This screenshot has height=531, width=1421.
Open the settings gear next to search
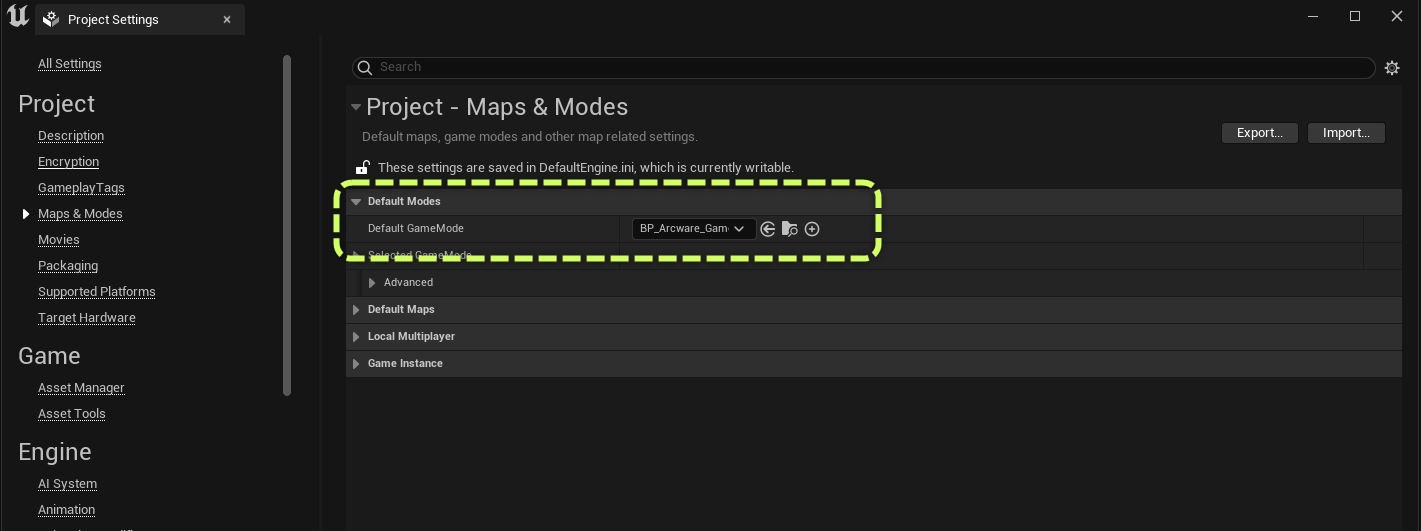coord(1392,68)
